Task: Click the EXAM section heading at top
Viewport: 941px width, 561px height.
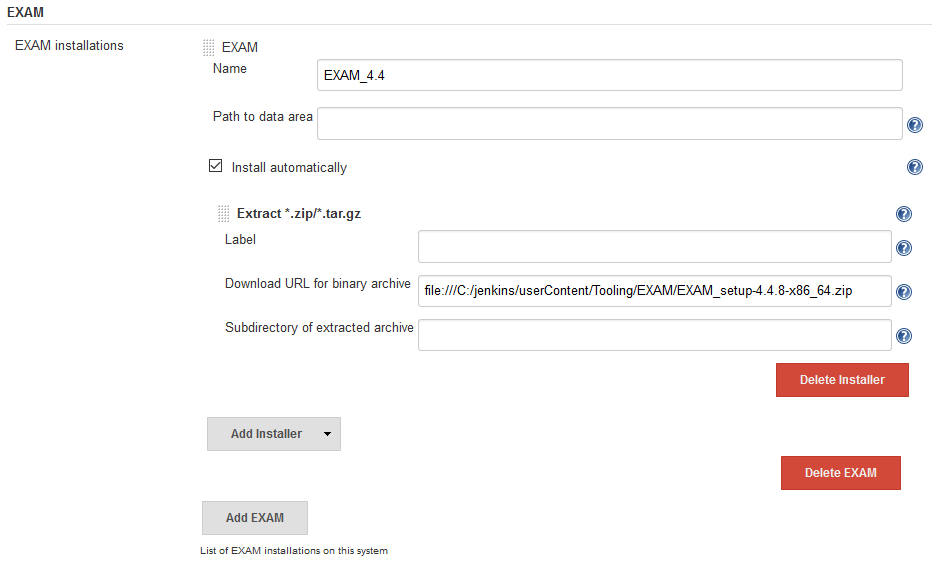Action: 25,12
